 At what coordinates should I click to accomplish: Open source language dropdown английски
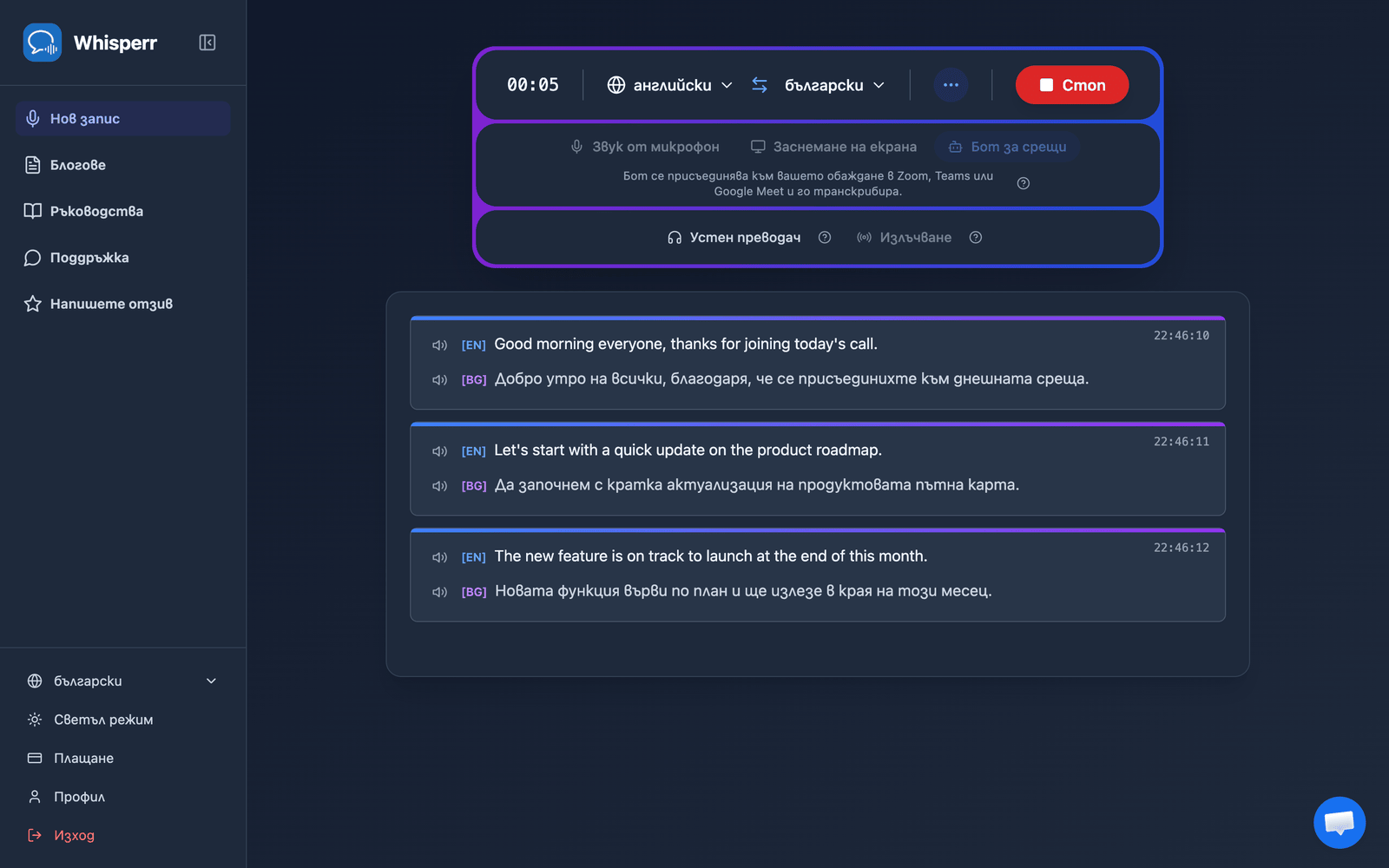670,85
